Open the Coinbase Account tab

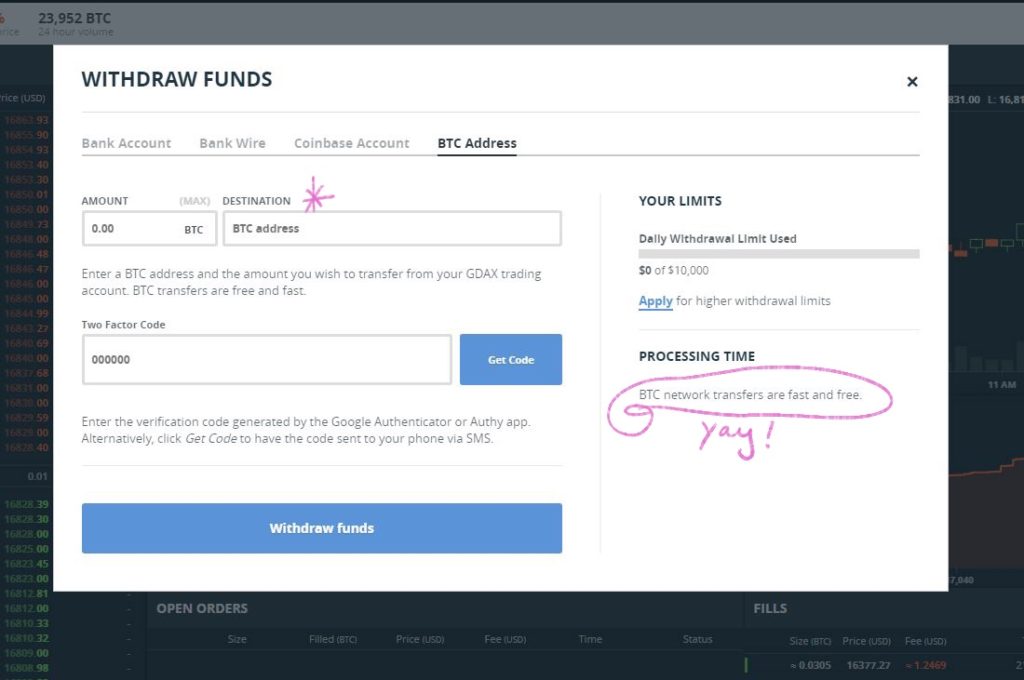[351, 143]
